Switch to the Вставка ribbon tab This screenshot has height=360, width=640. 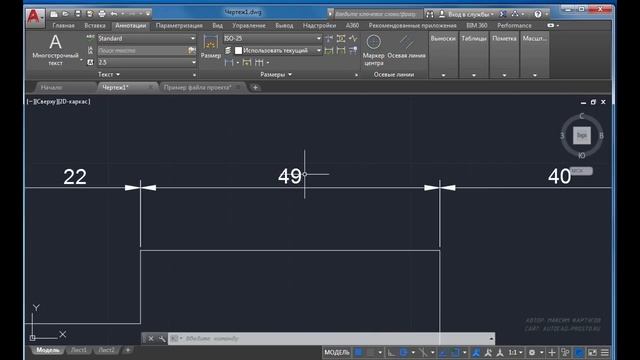[x=95, y=25]
